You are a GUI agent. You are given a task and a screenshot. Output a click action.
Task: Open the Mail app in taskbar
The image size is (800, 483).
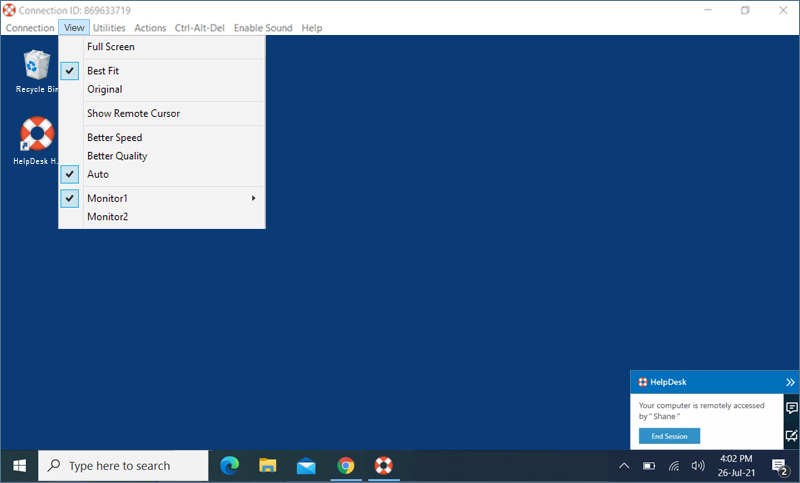point(306,465)
